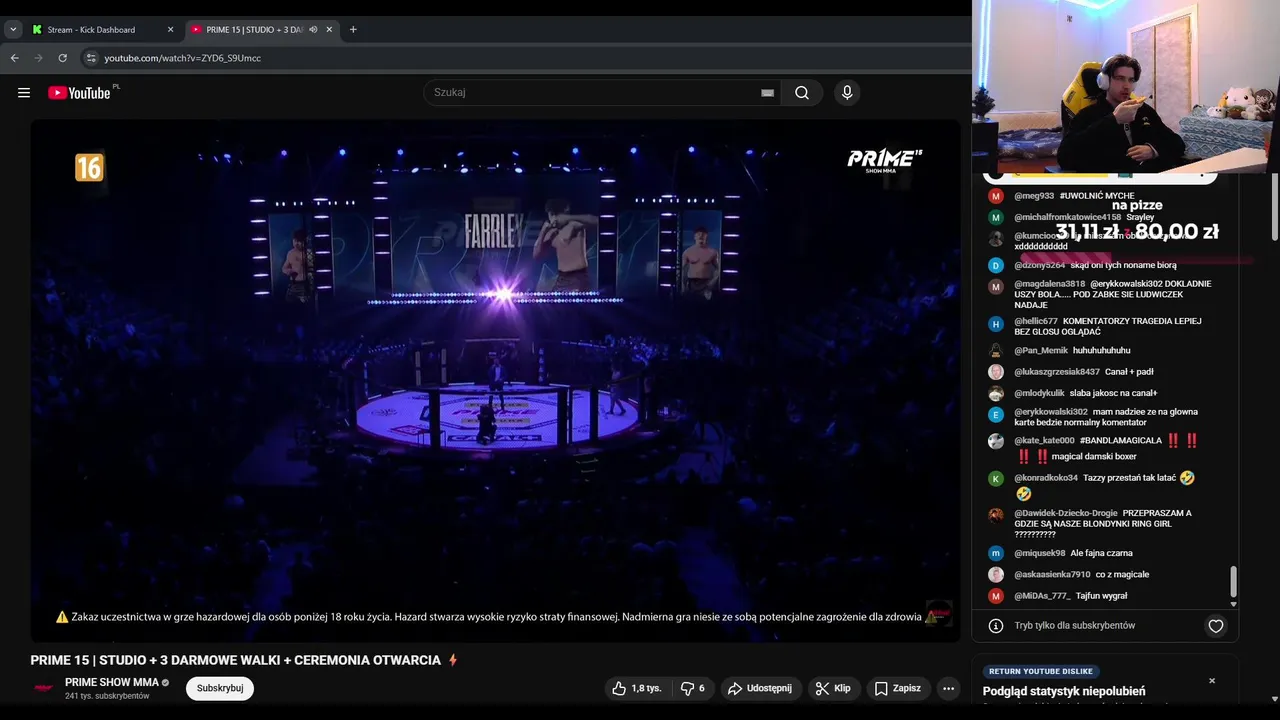Like the video (1,8 tys.)
Viewport: 1280px width, 720px height.
click(x=637, y=688)
